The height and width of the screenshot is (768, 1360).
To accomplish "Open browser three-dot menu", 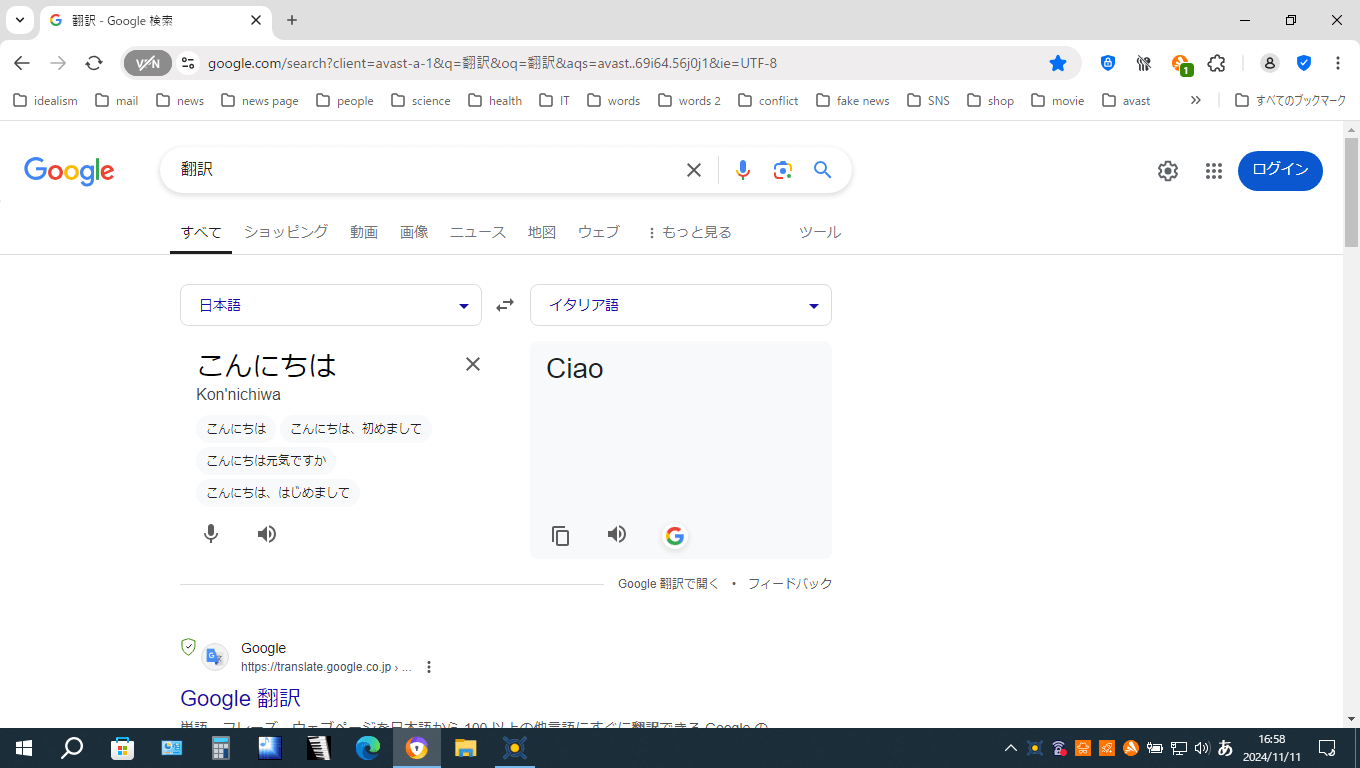I will click(1338, 63).
